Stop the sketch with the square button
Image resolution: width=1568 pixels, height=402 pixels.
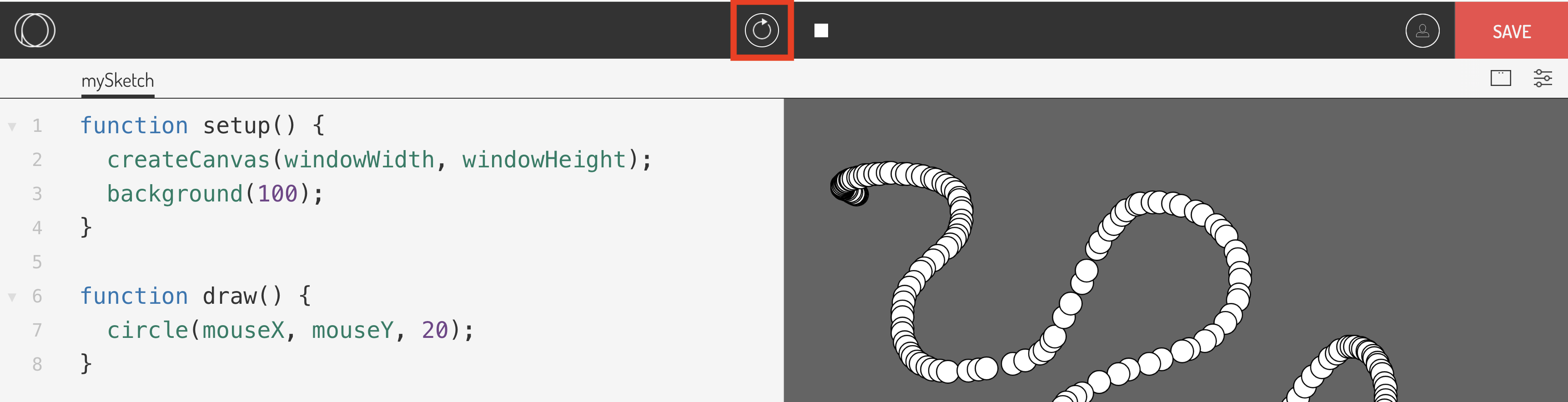820,30
